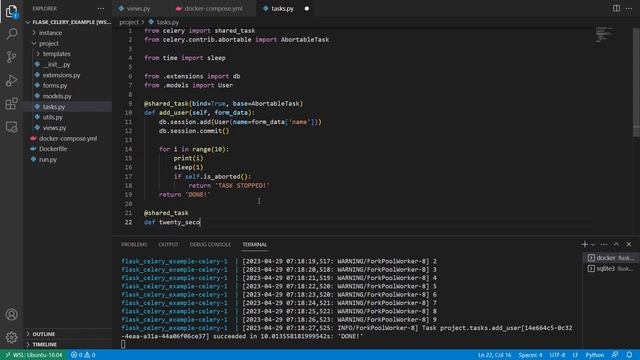Create a new terminal with plus icon

pyautogui.click(x=584, y=244)
